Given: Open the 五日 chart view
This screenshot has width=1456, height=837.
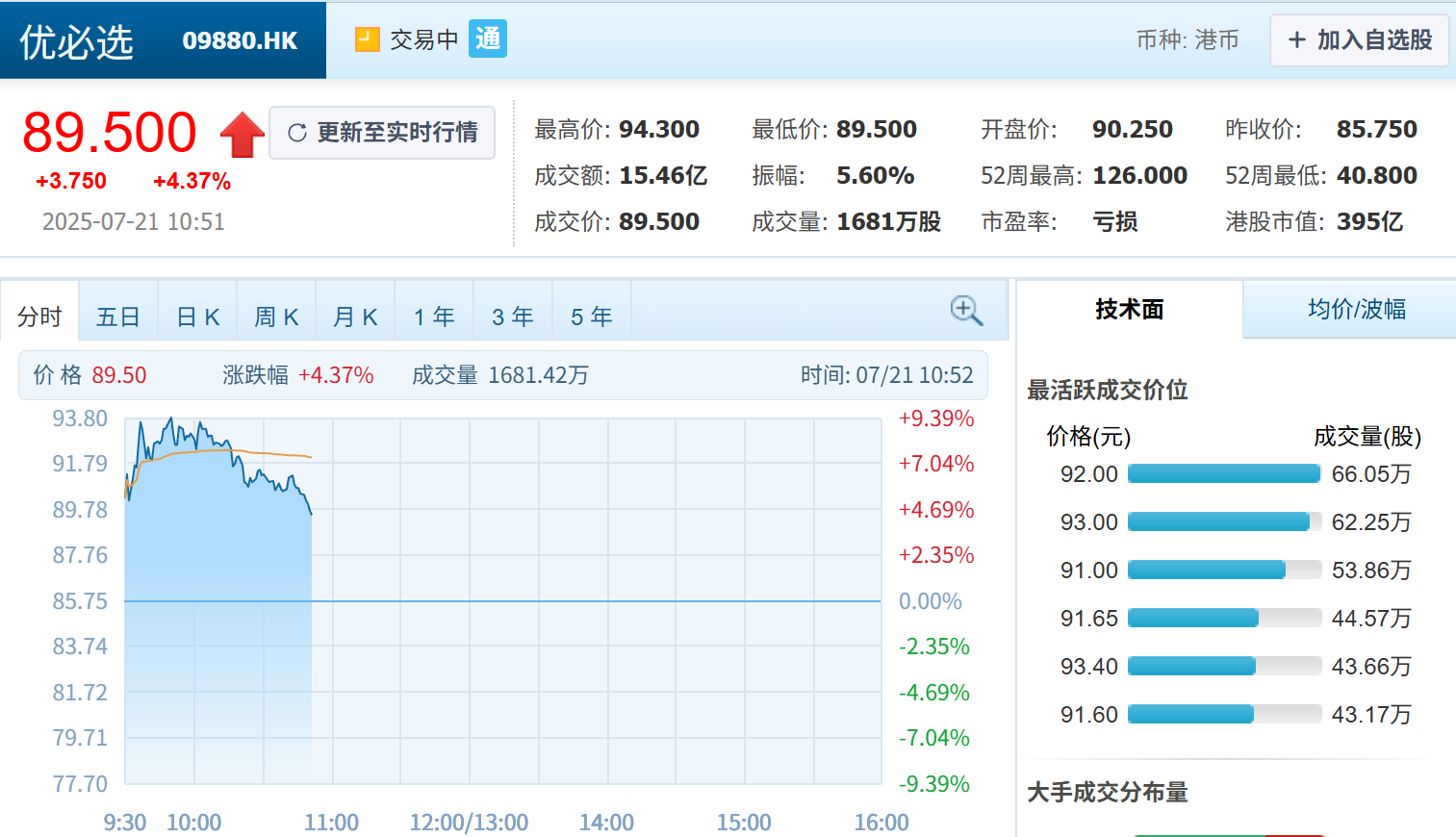Looking at the screenshot, I should point(117,313).
